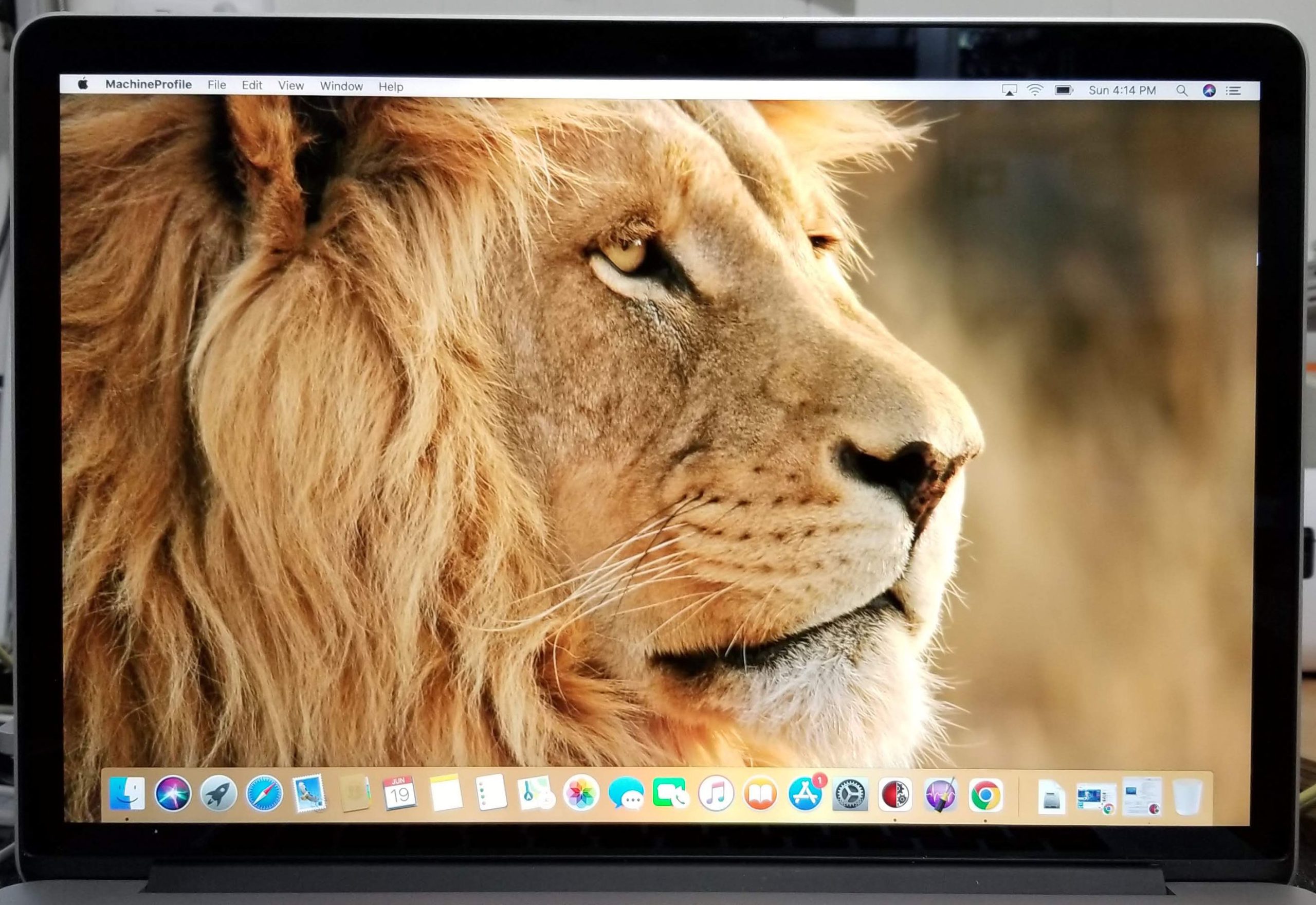Switch to Google Chrome in Dock
This screenshot has height=905, width=1316.
tap(985, 795)
